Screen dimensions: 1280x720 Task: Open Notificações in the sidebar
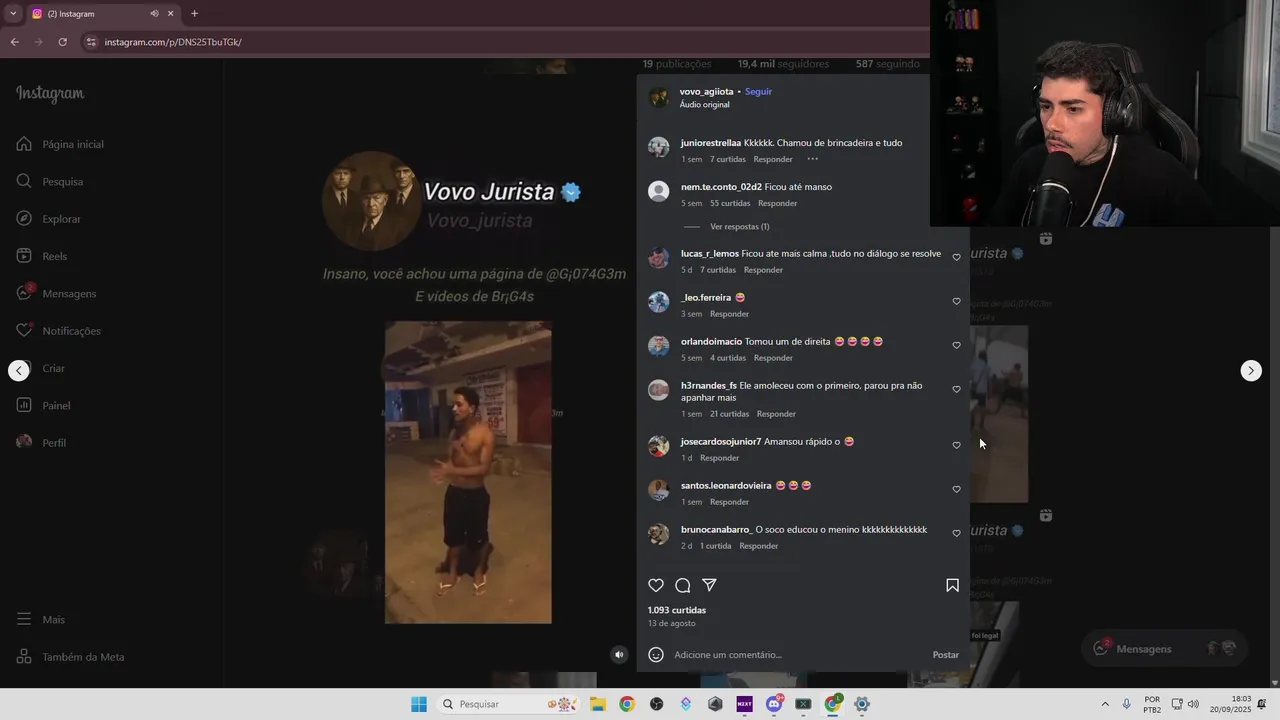pyautogui.click(x=58, y=331)
